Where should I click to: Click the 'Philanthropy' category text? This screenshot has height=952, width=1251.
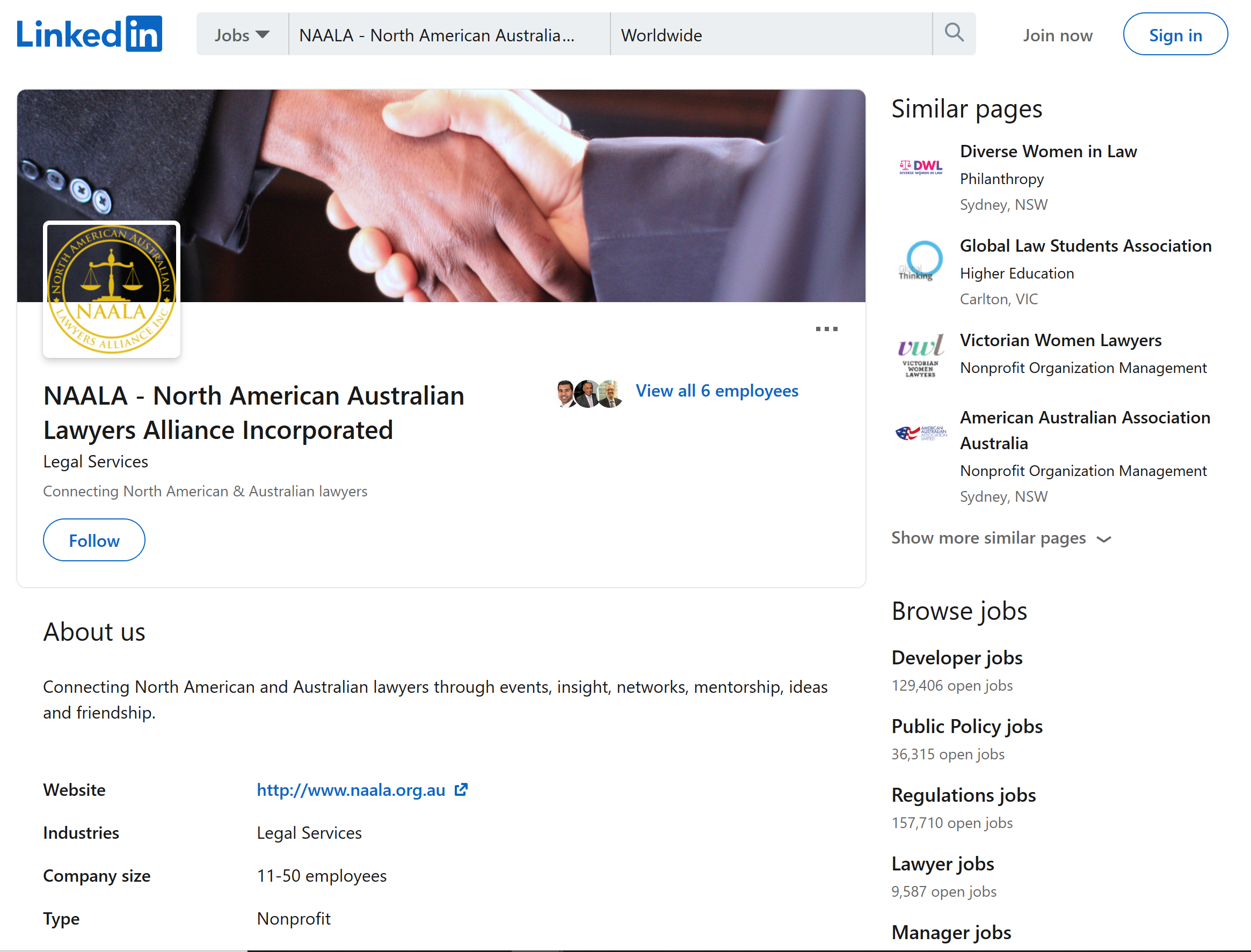pos(1001,179)
